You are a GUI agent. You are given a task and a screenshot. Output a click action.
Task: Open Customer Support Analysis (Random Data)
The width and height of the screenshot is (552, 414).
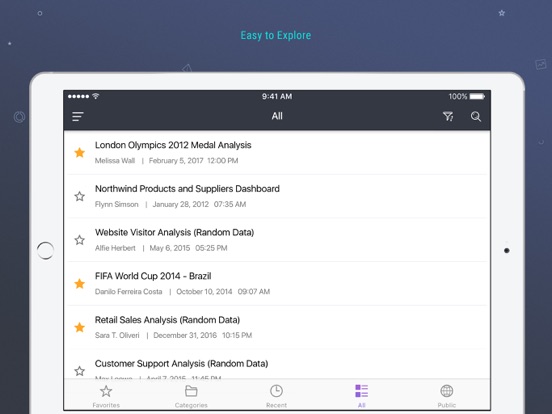pos(277,364)
